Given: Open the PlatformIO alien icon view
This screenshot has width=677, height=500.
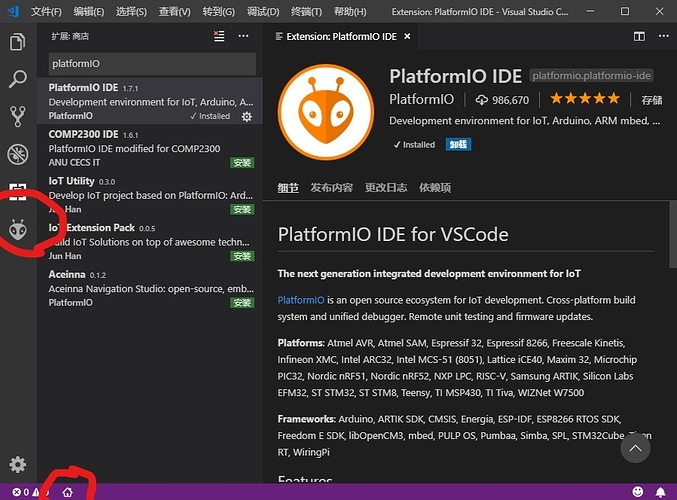Looking at the screenshot, I should click(18, 230).
